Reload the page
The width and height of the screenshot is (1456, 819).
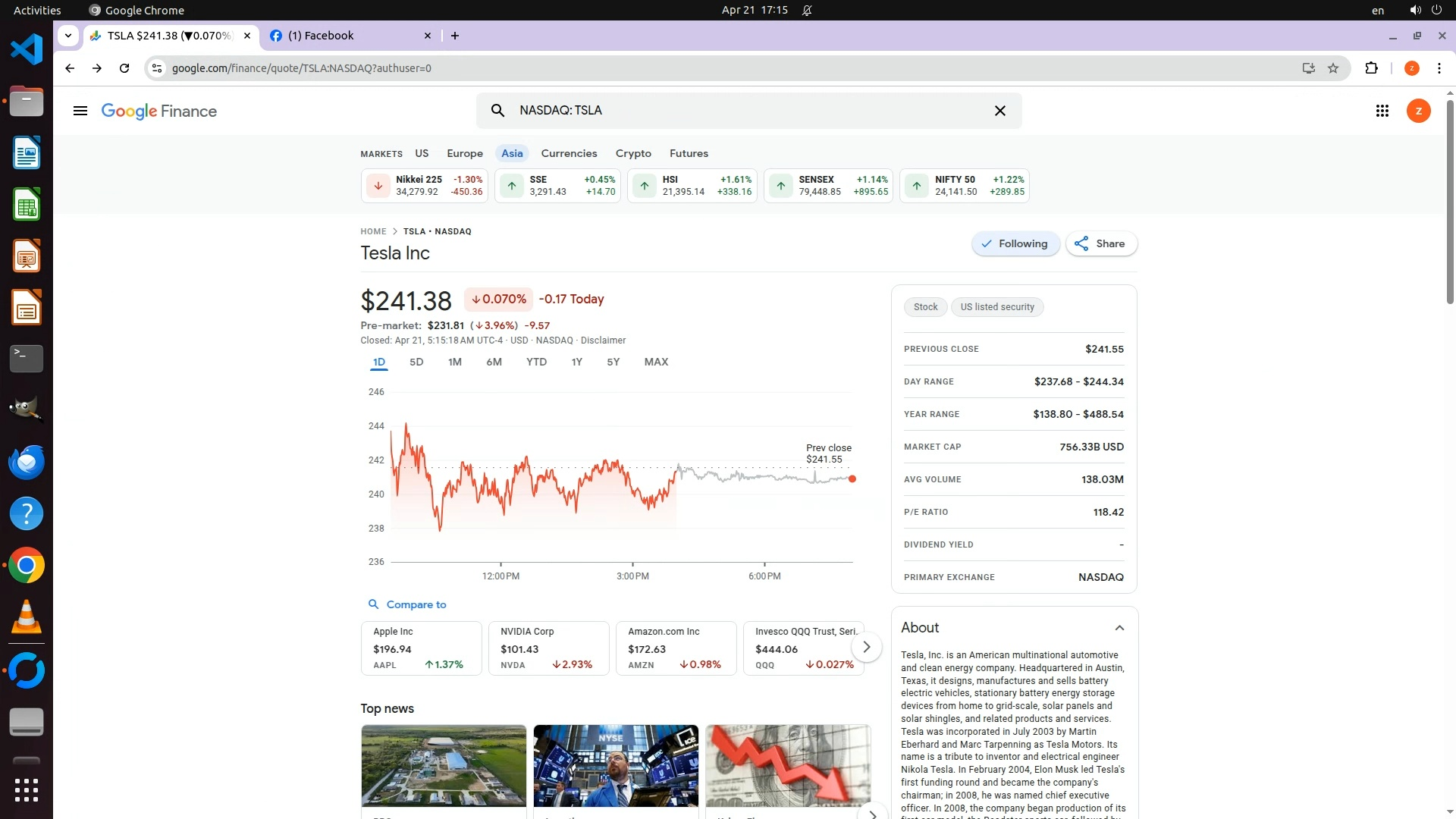(124, 68)
